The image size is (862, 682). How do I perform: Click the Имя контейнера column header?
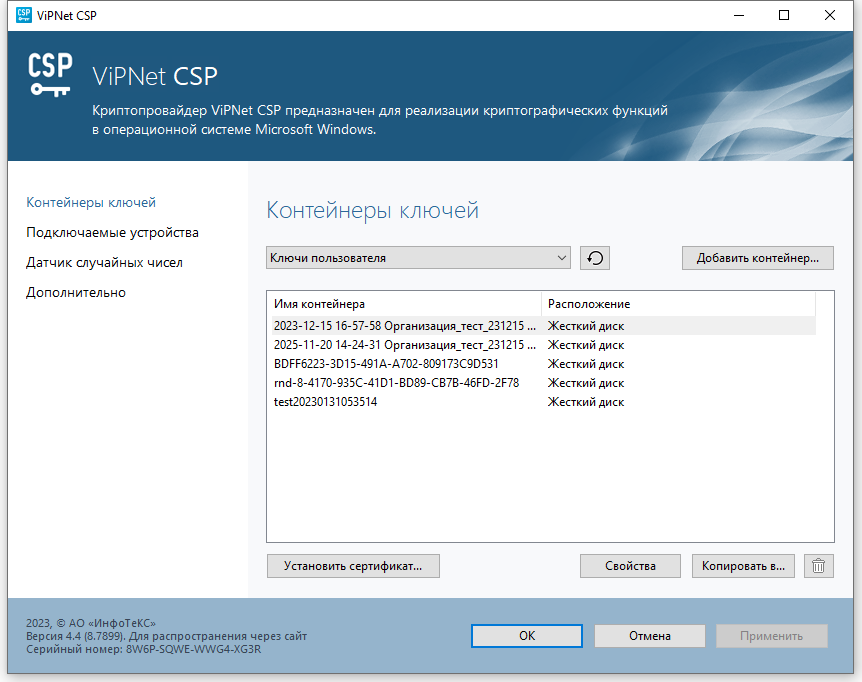click(406, 304)
